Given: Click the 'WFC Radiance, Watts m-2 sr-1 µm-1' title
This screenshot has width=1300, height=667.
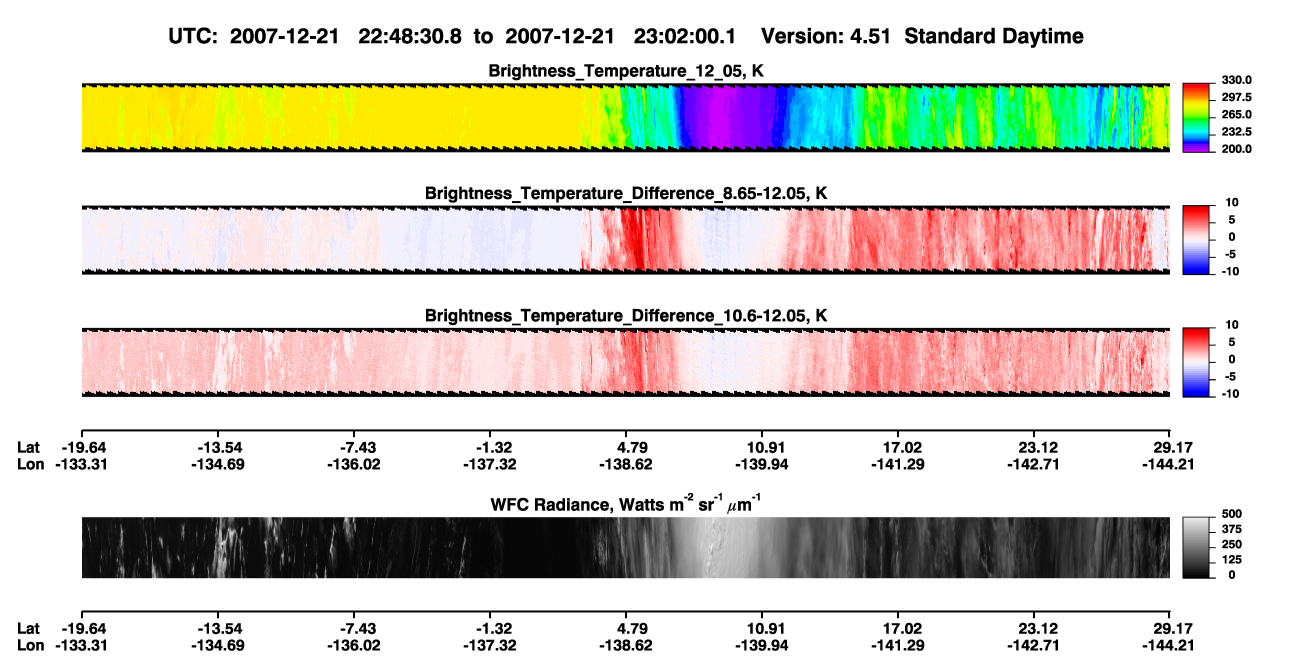Looking at the screenshot, I should click(x=626, y=503).
